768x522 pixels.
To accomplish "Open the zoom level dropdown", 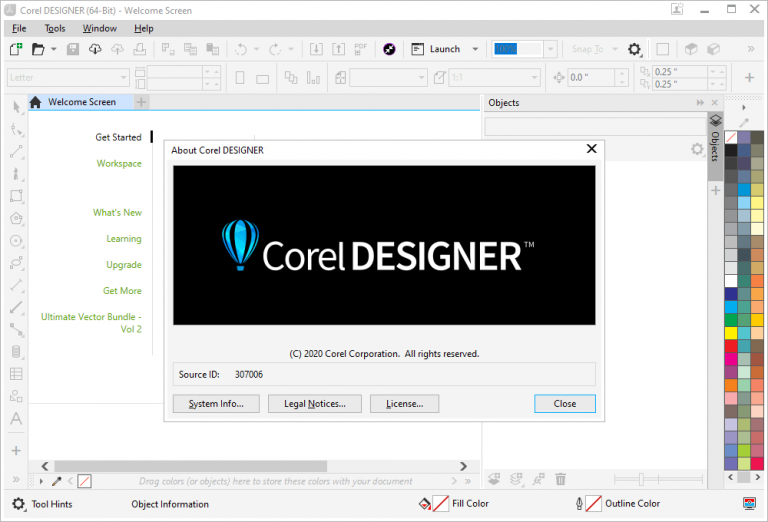I will tap(551, 49).
